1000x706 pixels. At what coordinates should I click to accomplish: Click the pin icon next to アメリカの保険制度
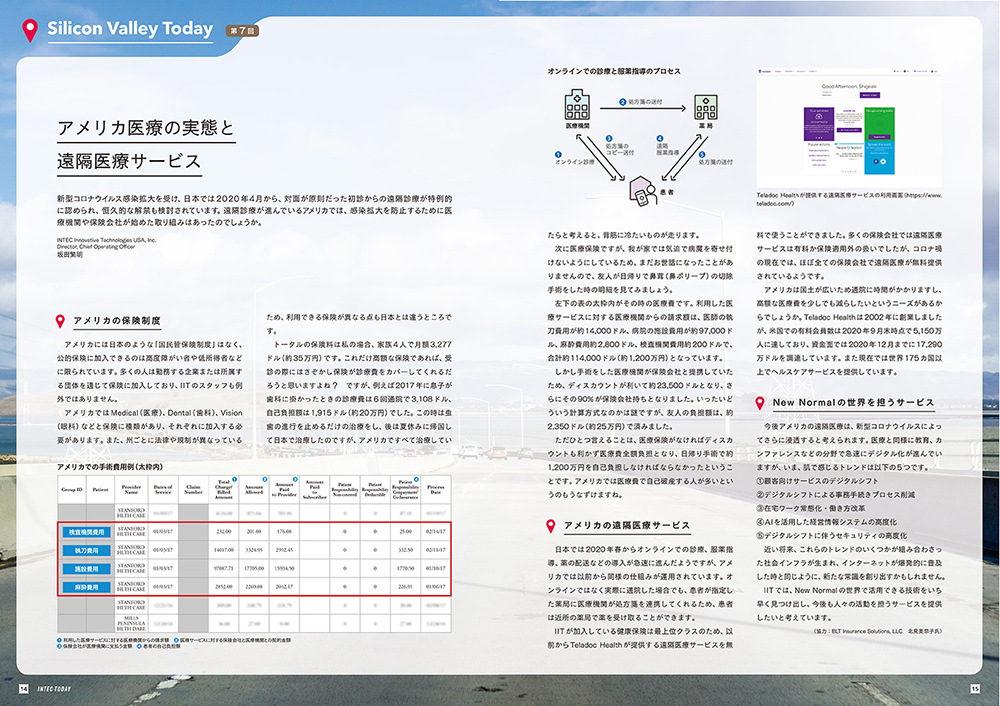pos(60,321)
